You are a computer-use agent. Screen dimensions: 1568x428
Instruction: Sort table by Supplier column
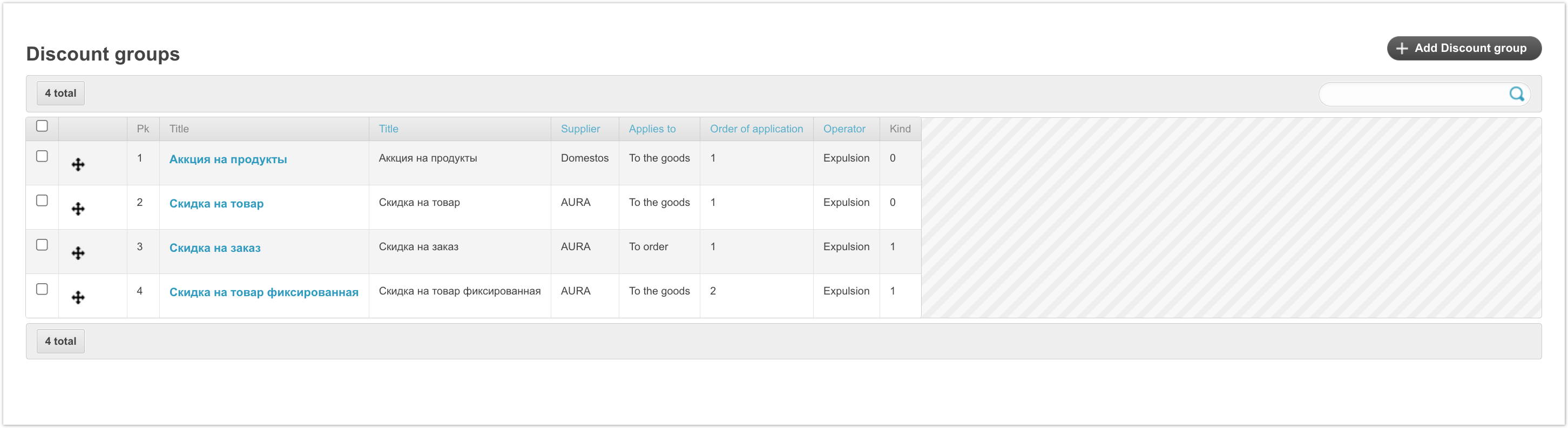pos(580,129)
